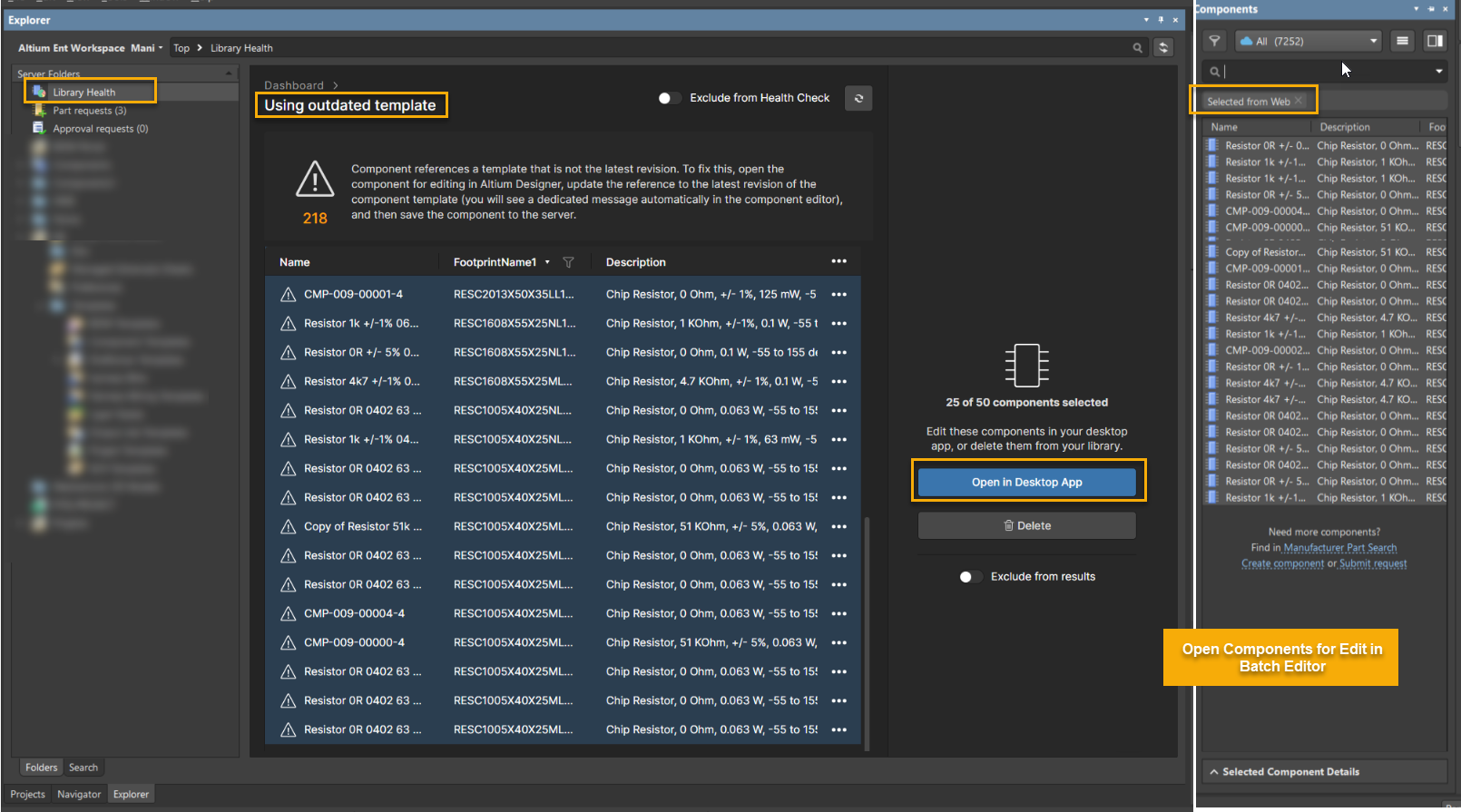Go to Top in the breadcrumb
Image resolution: width=1461 pixels, height=812 pixels.
tap(181, 48)
